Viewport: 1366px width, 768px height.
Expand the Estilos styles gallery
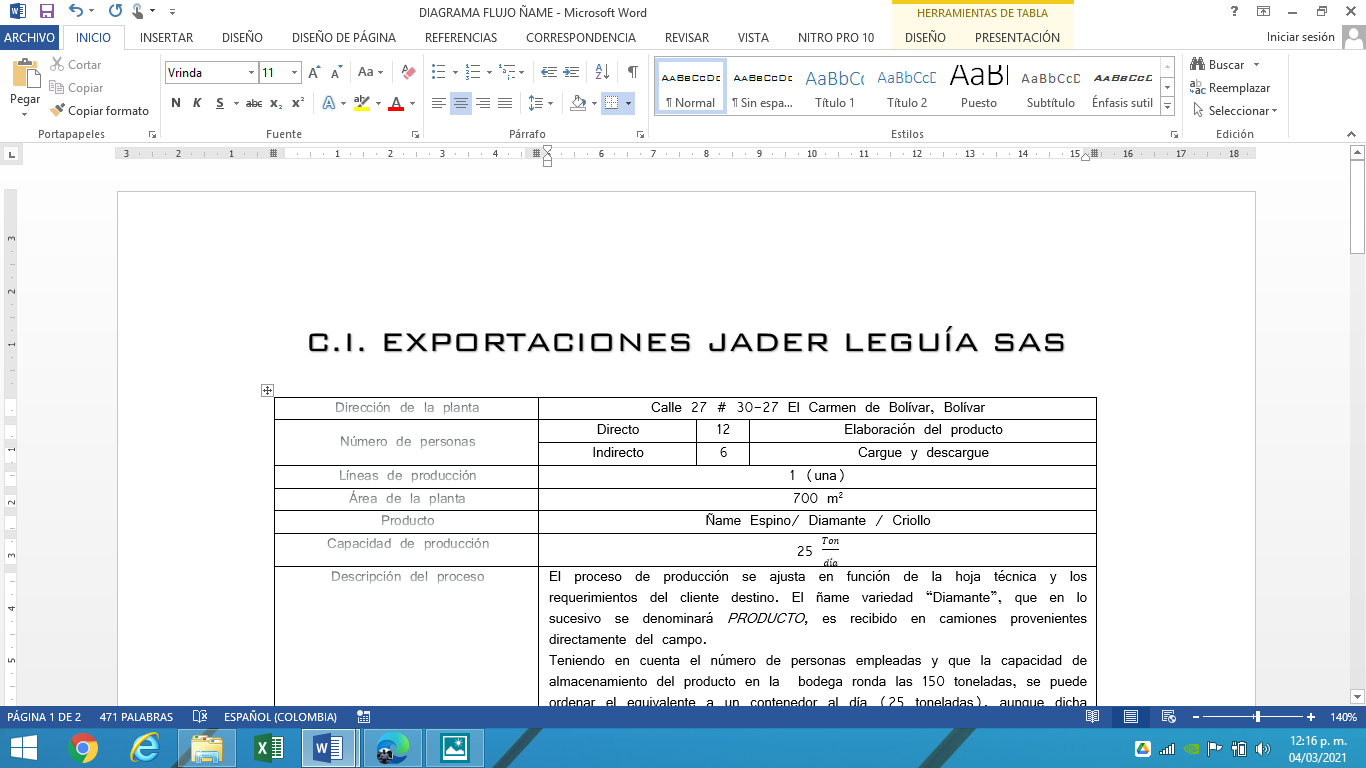click(1167, 107)
